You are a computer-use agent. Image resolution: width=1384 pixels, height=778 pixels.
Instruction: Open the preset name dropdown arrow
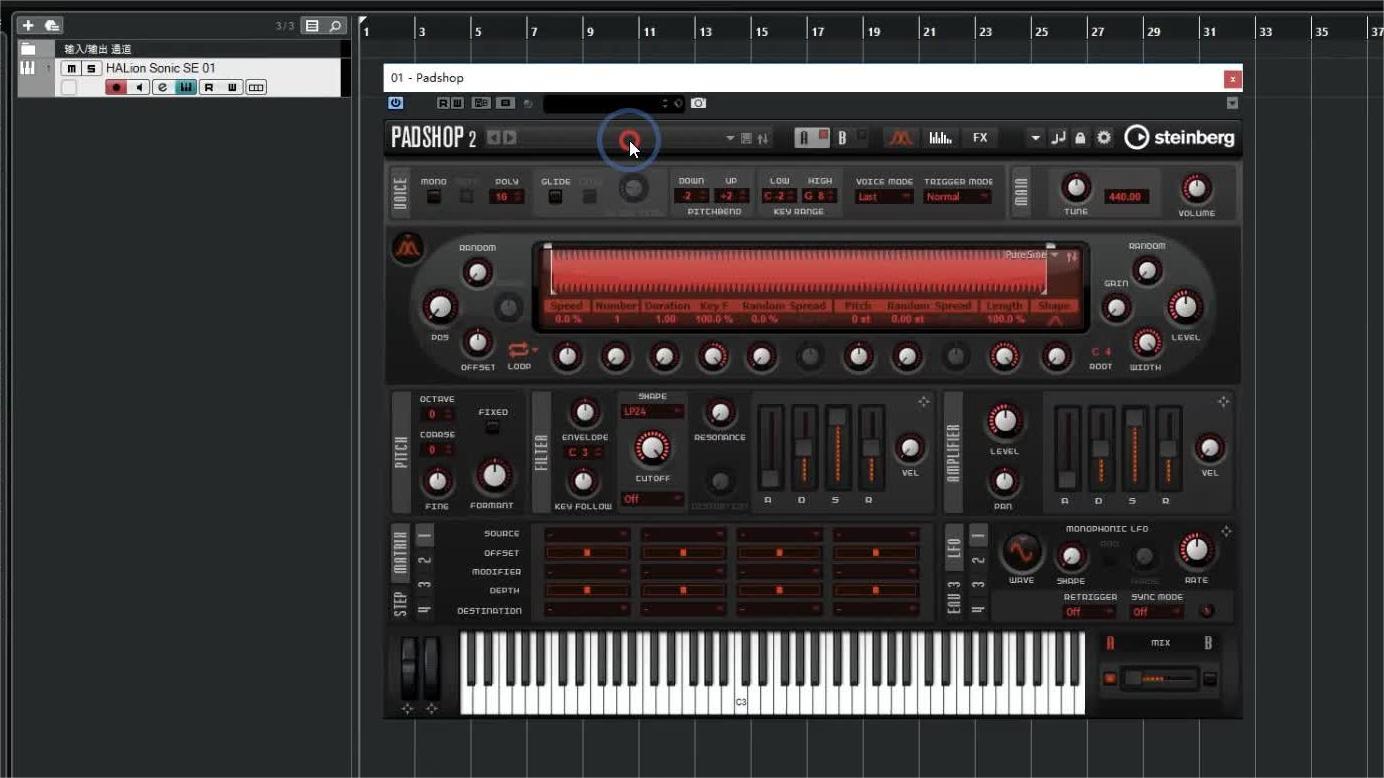[730, 138]
